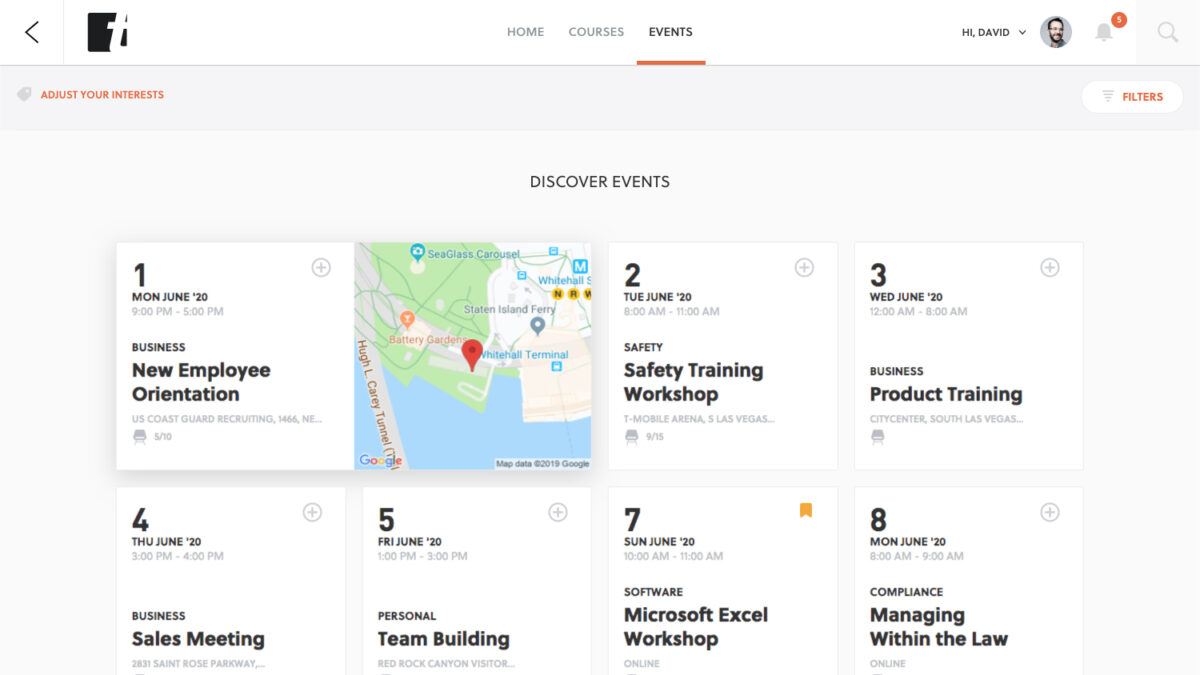Open the Microsoft Excel Workshop title

click(696, 627)
